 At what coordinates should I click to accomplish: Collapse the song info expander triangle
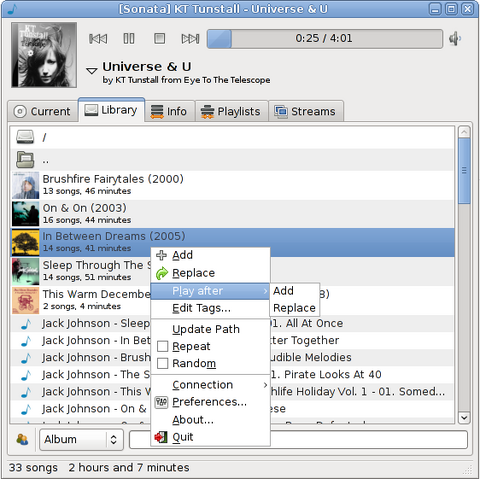92,71
